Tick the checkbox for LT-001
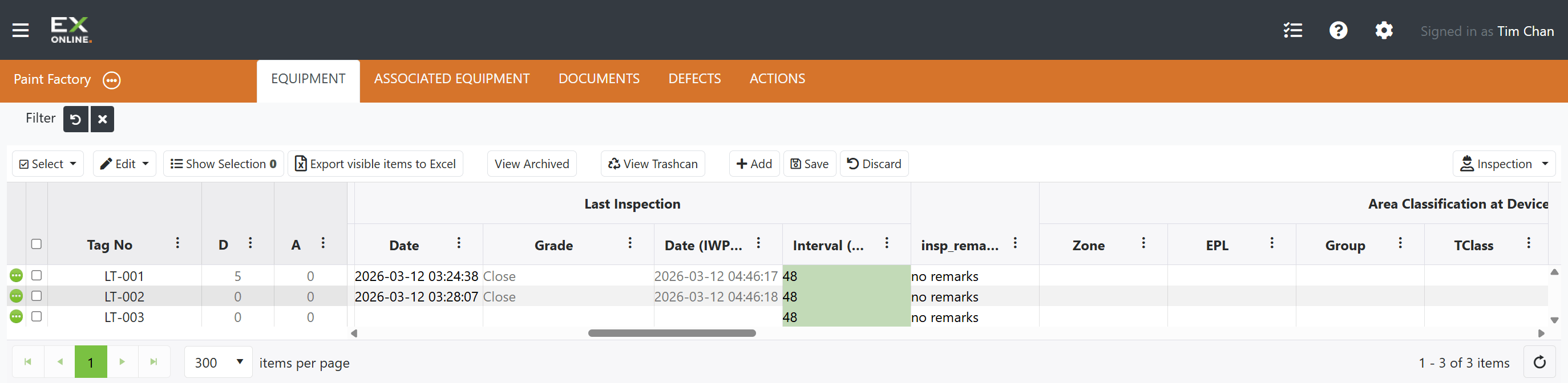 pyautogui.click(x=37, y=275)
